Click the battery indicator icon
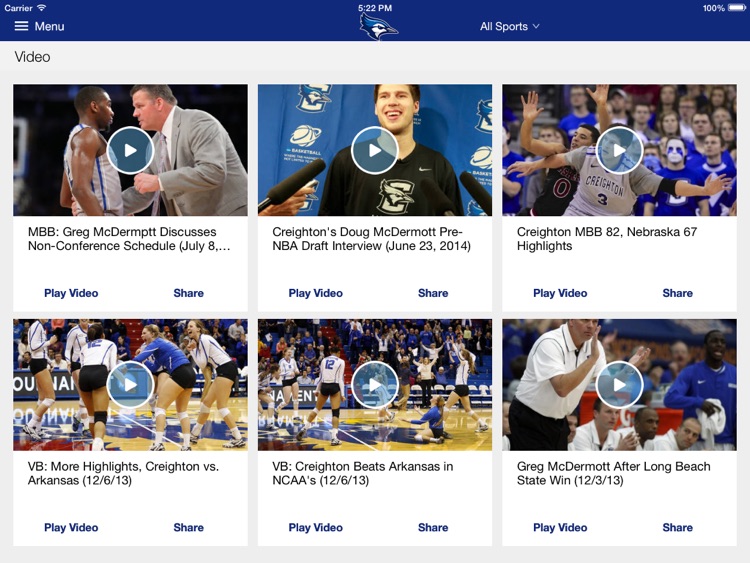 tap(737, 8)
